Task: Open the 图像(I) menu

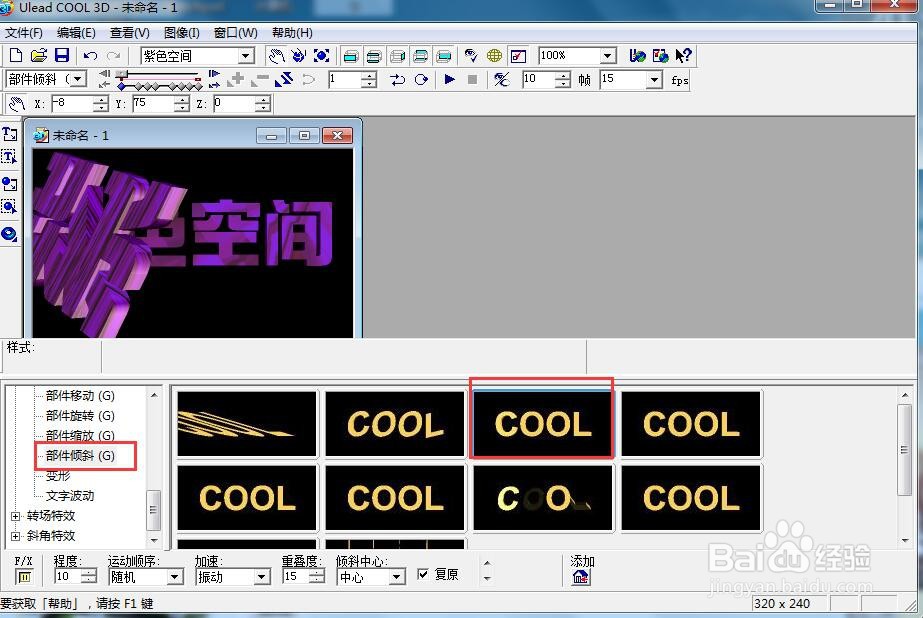Action: coord(182,33)
